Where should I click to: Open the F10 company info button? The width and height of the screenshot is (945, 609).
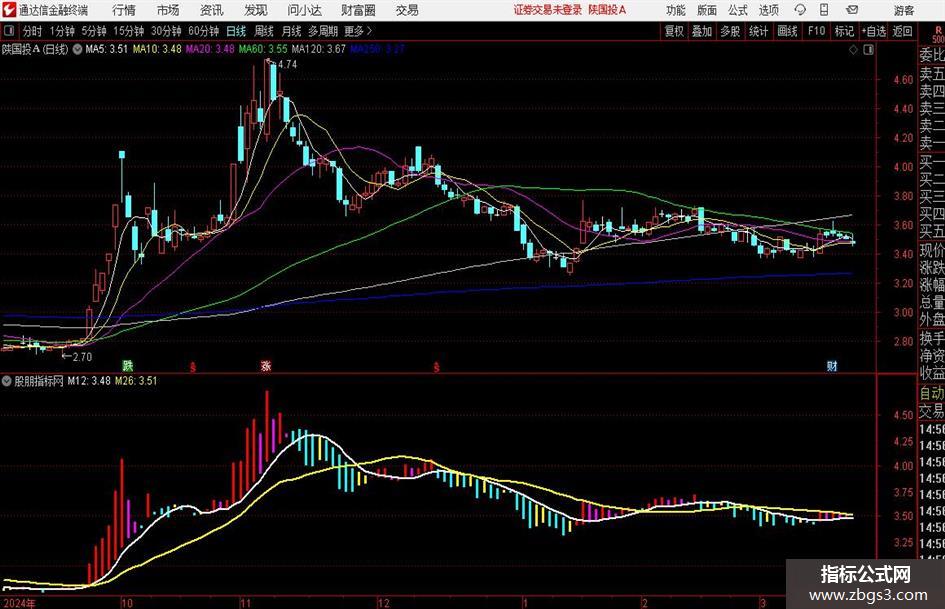817,31
